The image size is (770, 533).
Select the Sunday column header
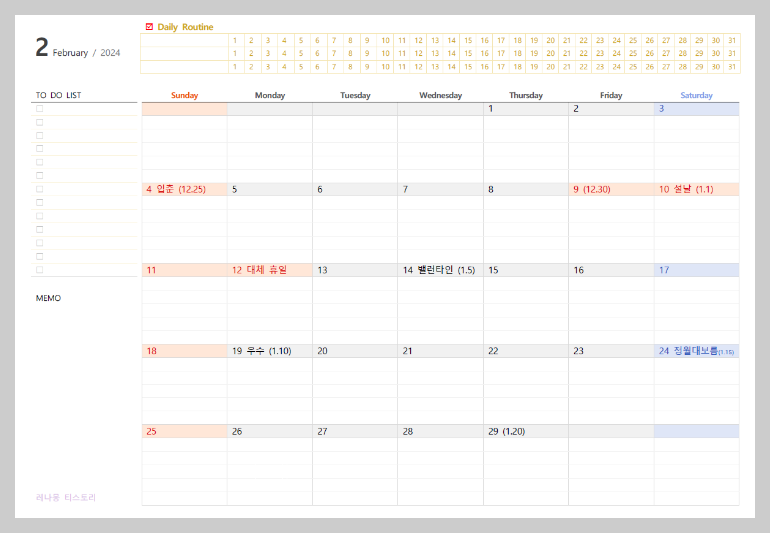[x=185, y=95]
